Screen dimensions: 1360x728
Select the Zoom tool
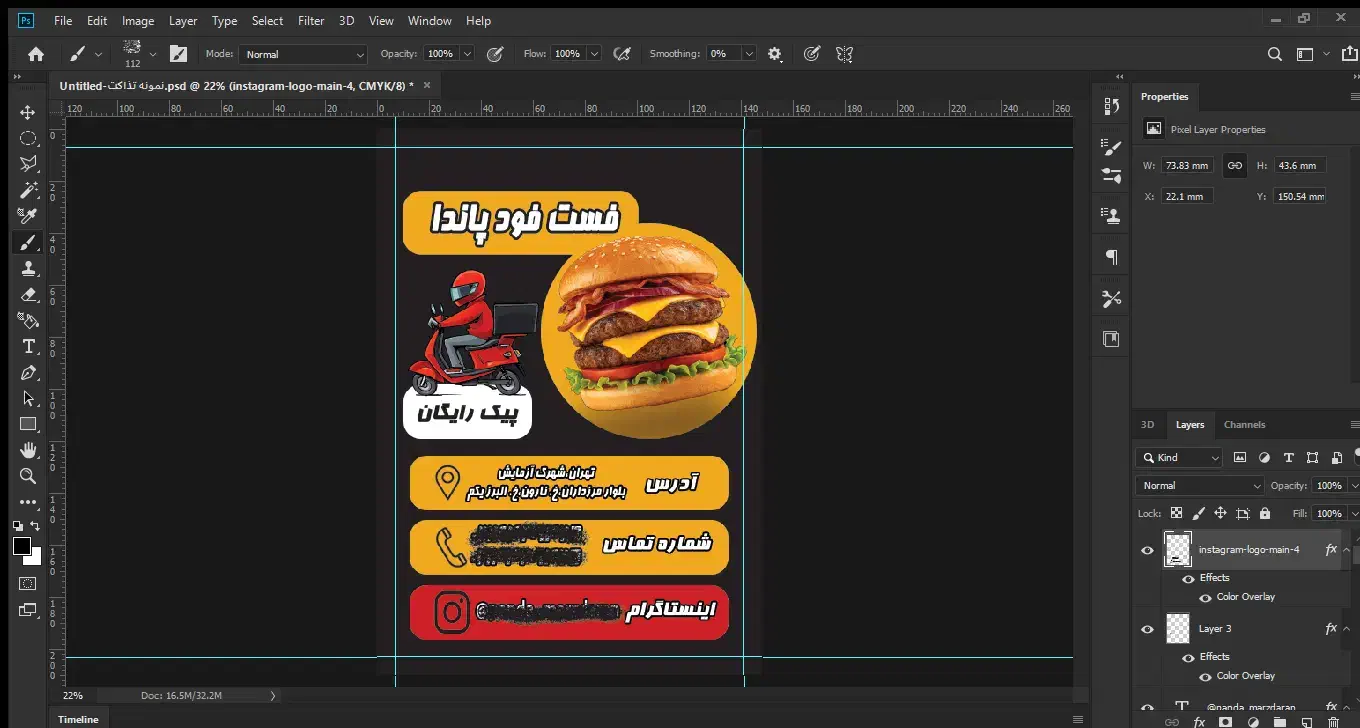pyautogui.click(x=28, y=476)
